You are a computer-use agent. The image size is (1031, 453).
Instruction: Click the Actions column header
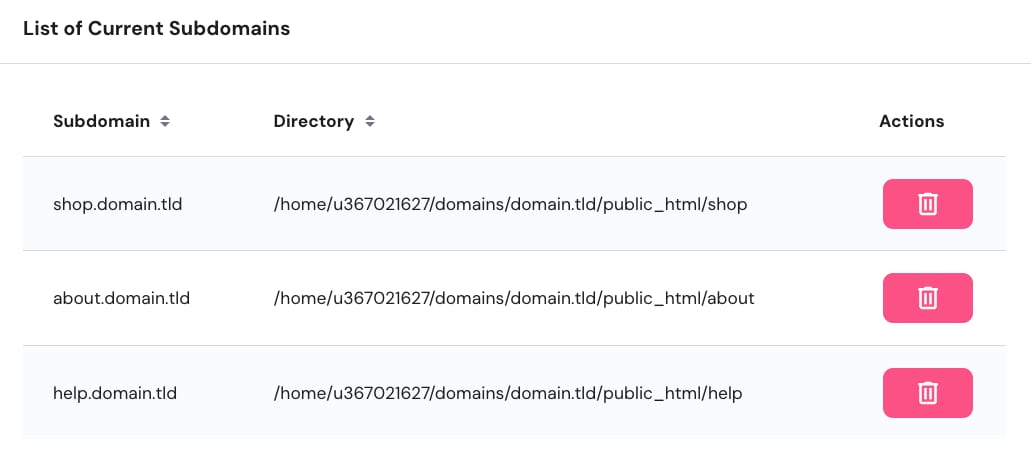click(x=911, y=121)
